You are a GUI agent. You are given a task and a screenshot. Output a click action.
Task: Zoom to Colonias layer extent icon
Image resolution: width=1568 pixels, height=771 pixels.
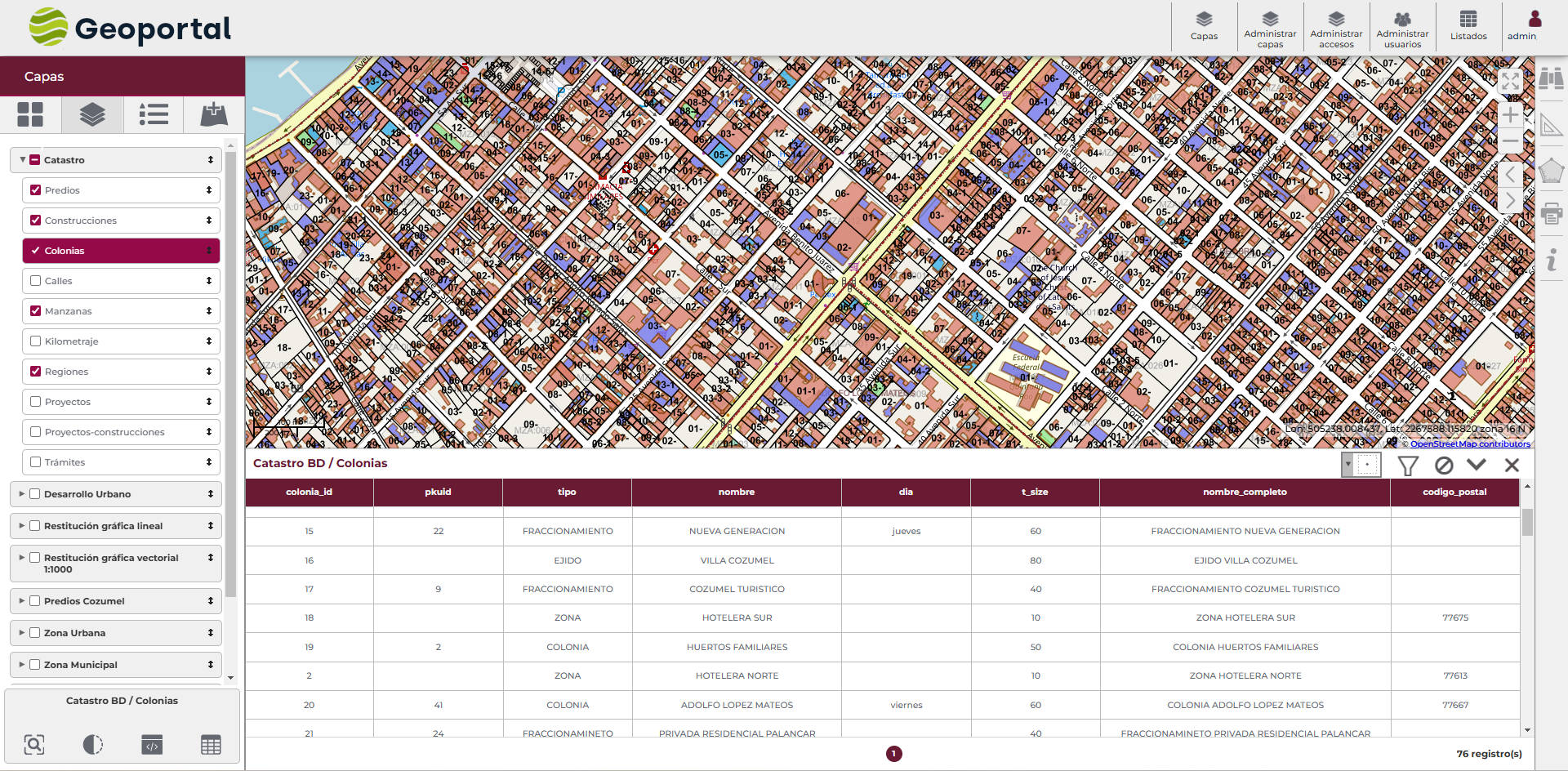tap(34, 744)
